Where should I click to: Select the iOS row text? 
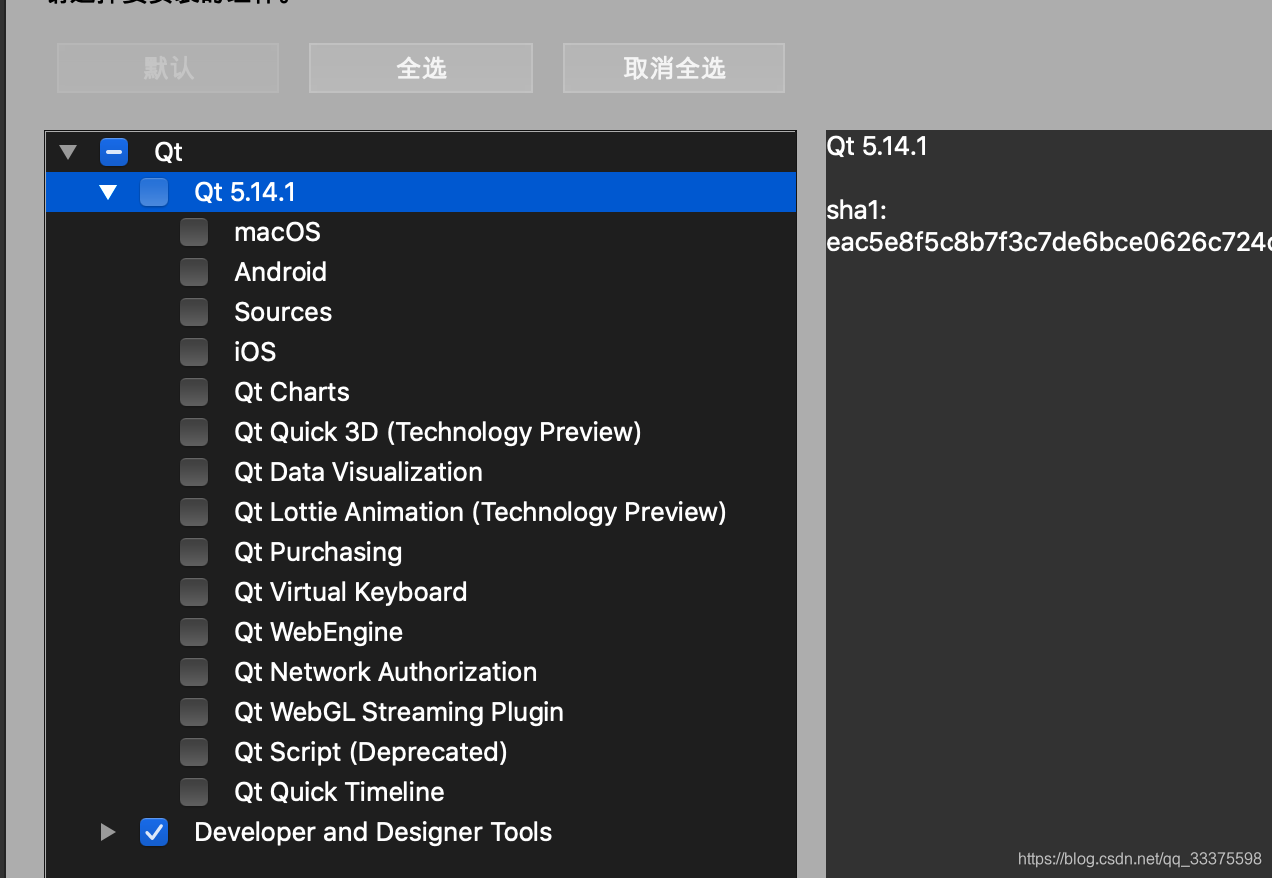255,352
